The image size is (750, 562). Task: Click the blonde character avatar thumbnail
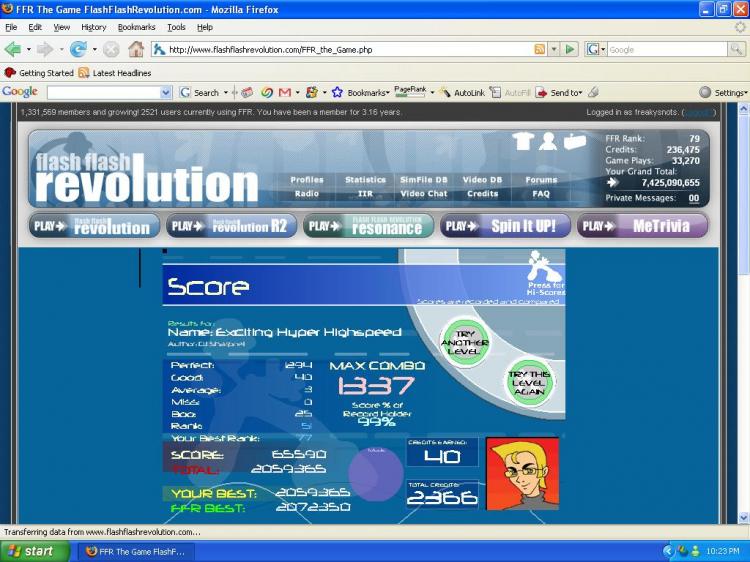point(522,474)
